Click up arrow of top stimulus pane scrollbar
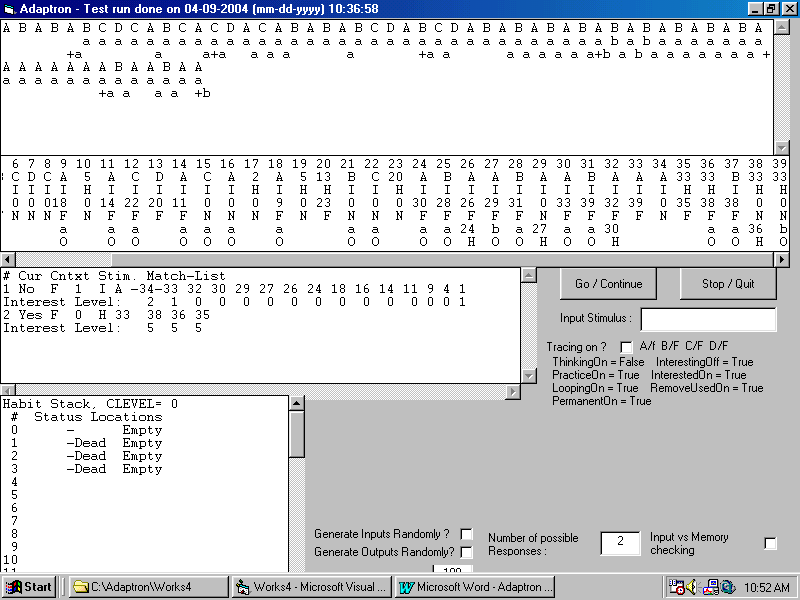 pos(781,28)
